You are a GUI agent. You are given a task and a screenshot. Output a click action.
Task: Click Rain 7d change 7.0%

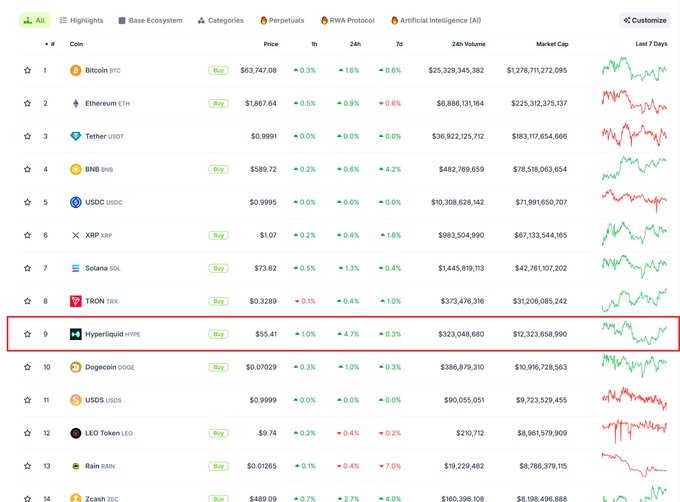pyautogui.click(x=390, y=466)
